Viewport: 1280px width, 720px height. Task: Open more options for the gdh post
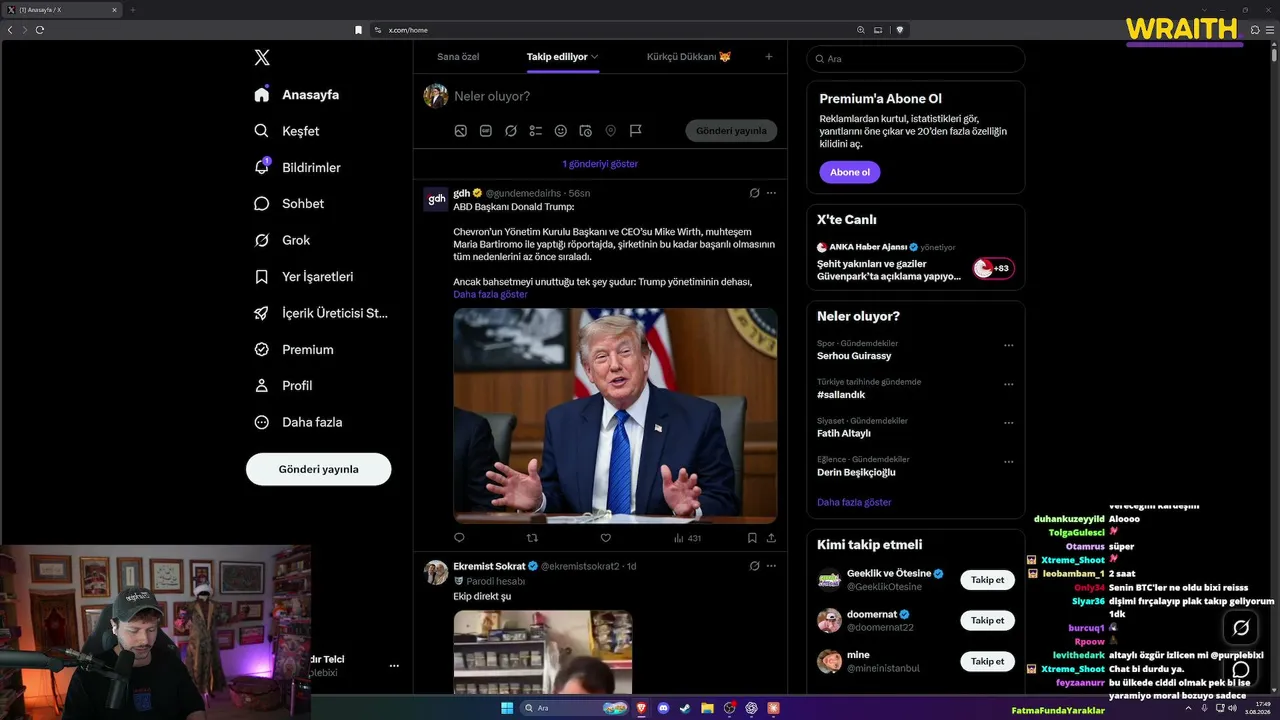[x=771, y=193]
